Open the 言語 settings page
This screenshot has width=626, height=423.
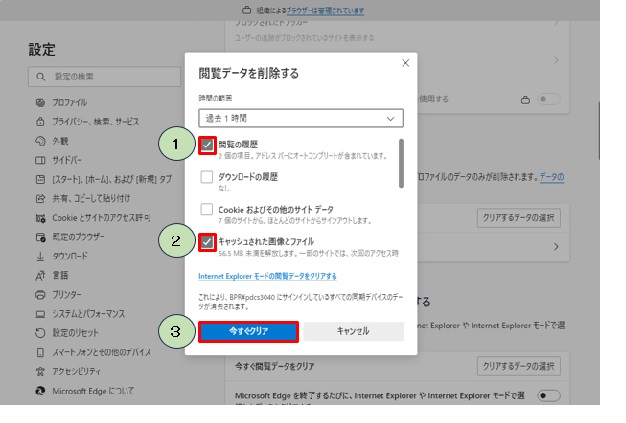pos(61,275)
